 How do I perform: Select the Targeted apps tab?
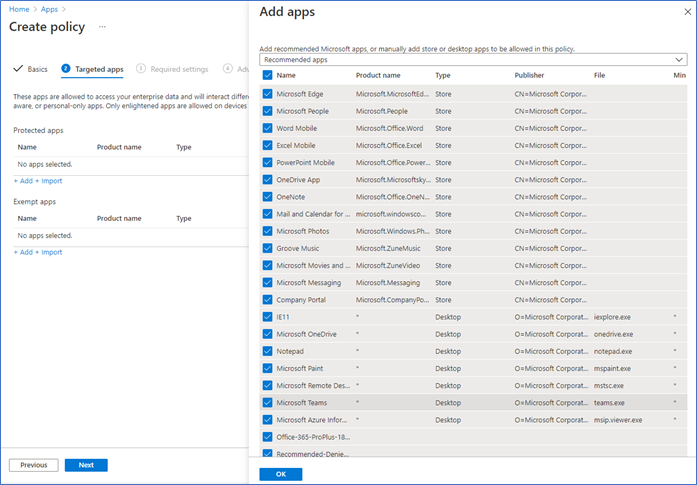pos(92,69)
